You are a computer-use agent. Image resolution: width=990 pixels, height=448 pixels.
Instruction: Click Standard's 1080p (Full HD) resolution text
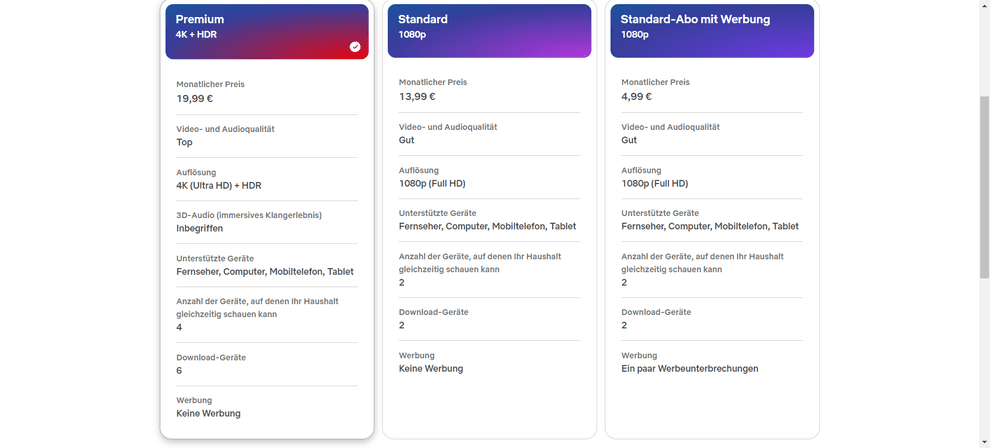(x=432, y=184)
